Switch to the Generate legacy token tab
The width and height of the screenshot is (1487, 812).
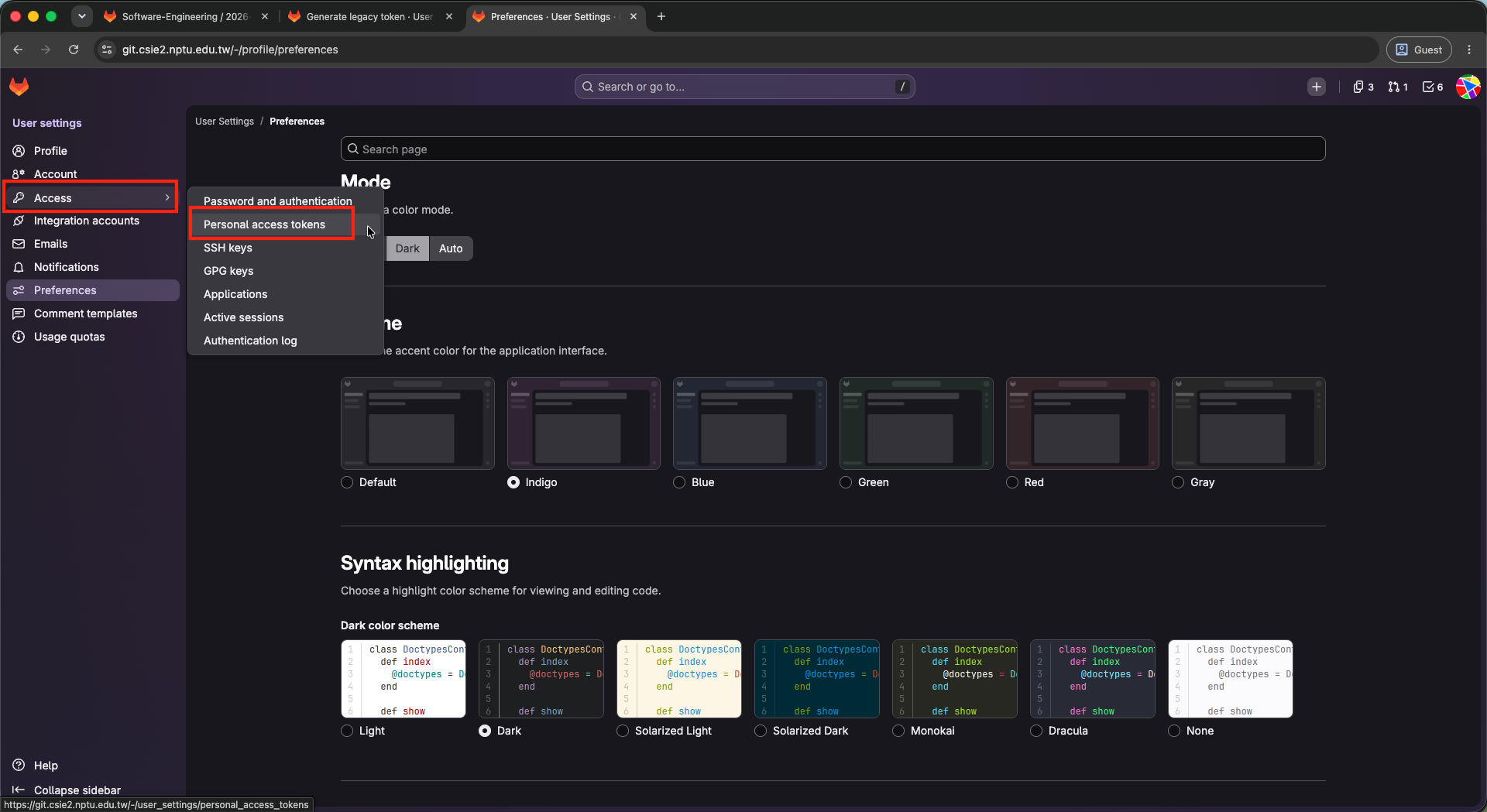click(369, 16)
